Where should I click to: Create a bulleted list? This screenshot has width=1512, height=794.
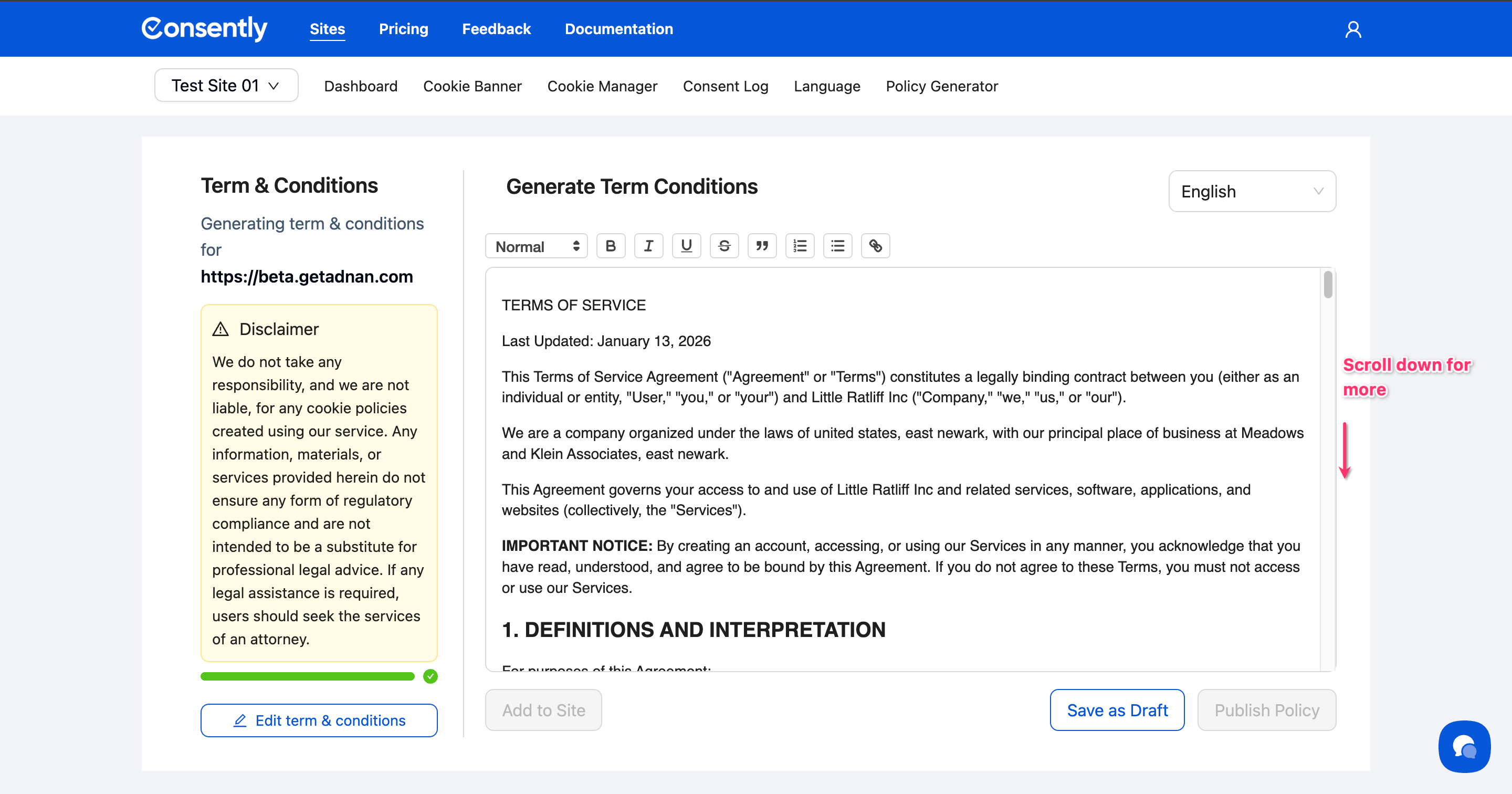click(x=837, y=246)
